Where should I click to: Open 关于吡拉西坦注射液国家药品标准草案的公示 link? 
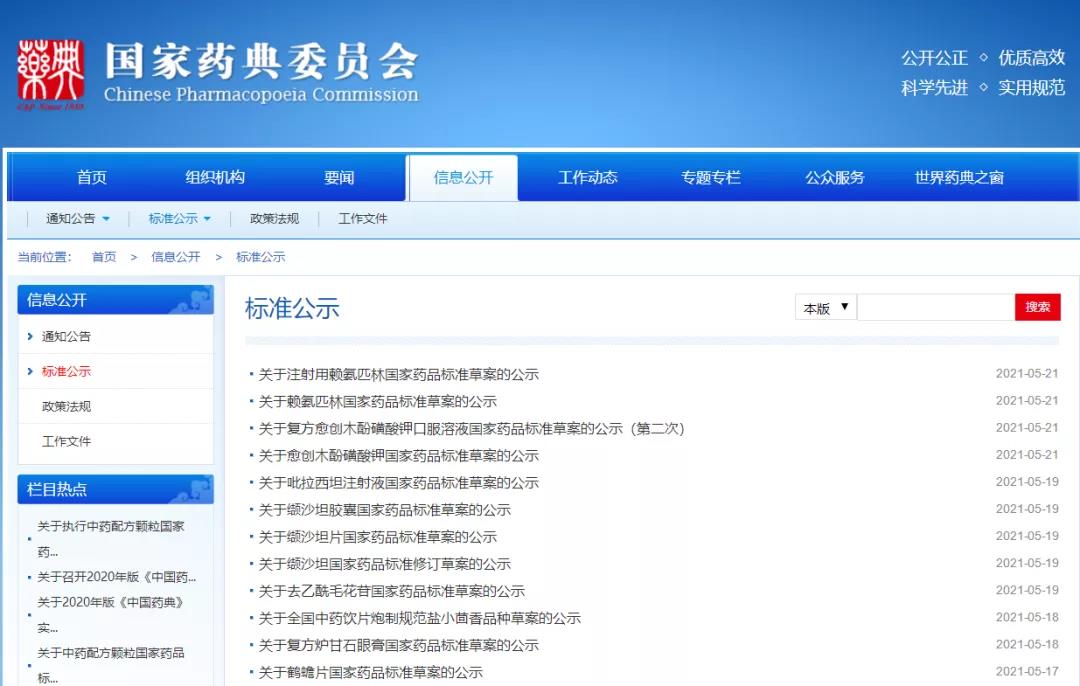coord(398,482)
